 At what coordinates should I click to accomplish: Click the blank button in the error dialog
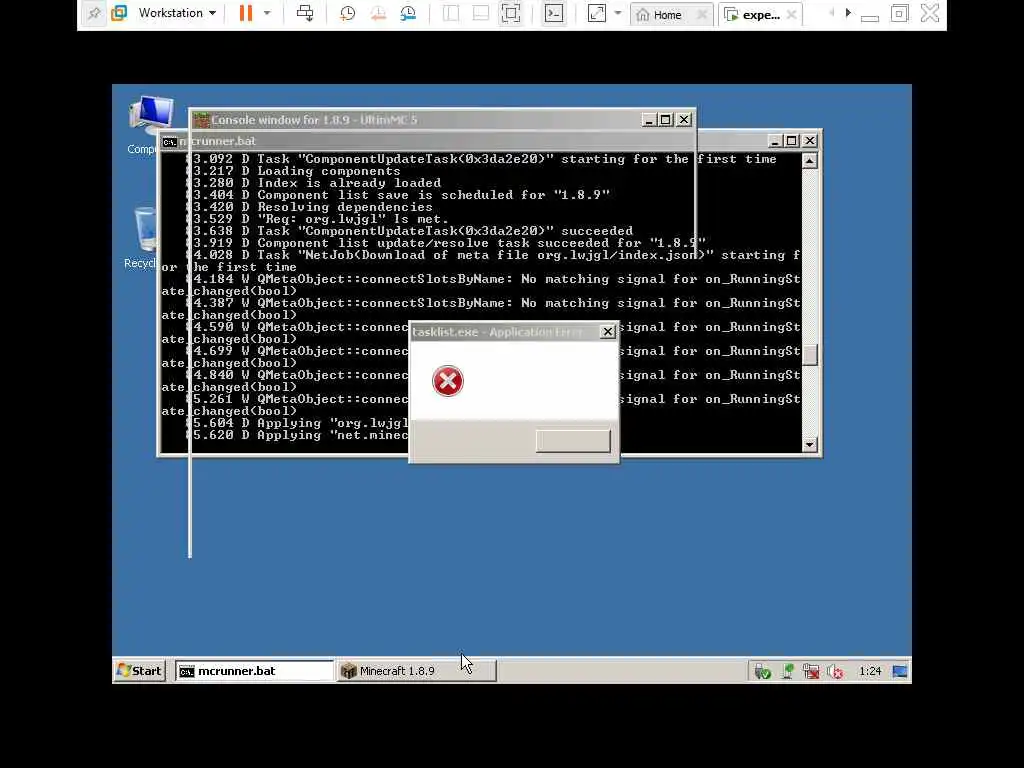pos(573,441)
